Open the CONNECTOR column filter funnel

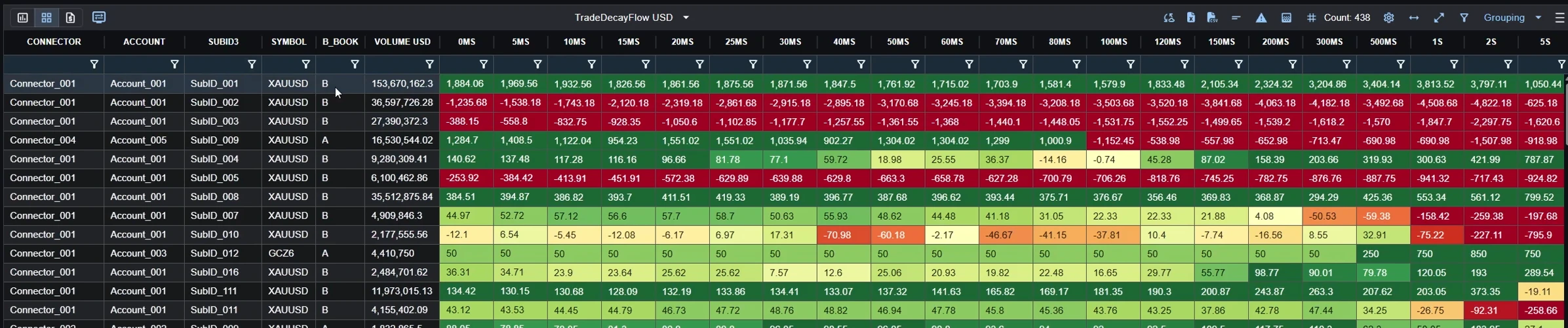click(x=94, y=64)
